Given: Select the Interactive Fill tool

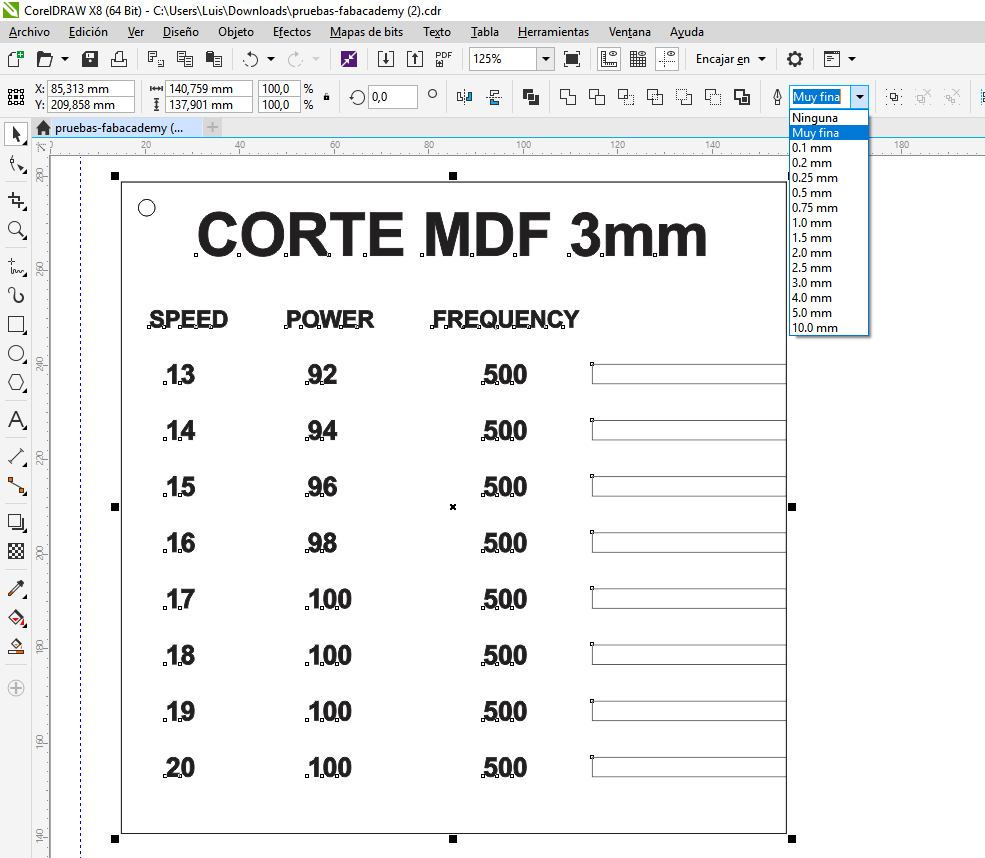Looking at the screenshot, I should pyautogui.click(x=16, y=617).
